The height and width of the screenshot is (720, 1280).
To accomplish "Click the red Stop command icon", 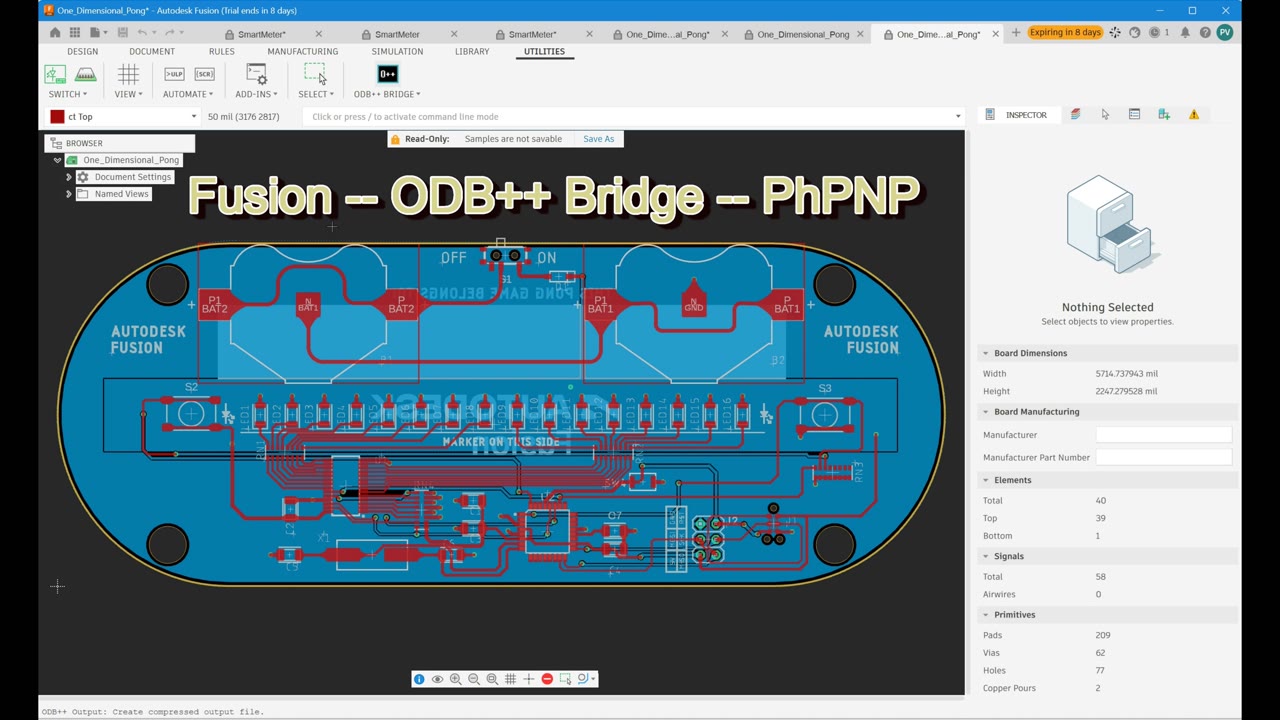I will [546, 679].
